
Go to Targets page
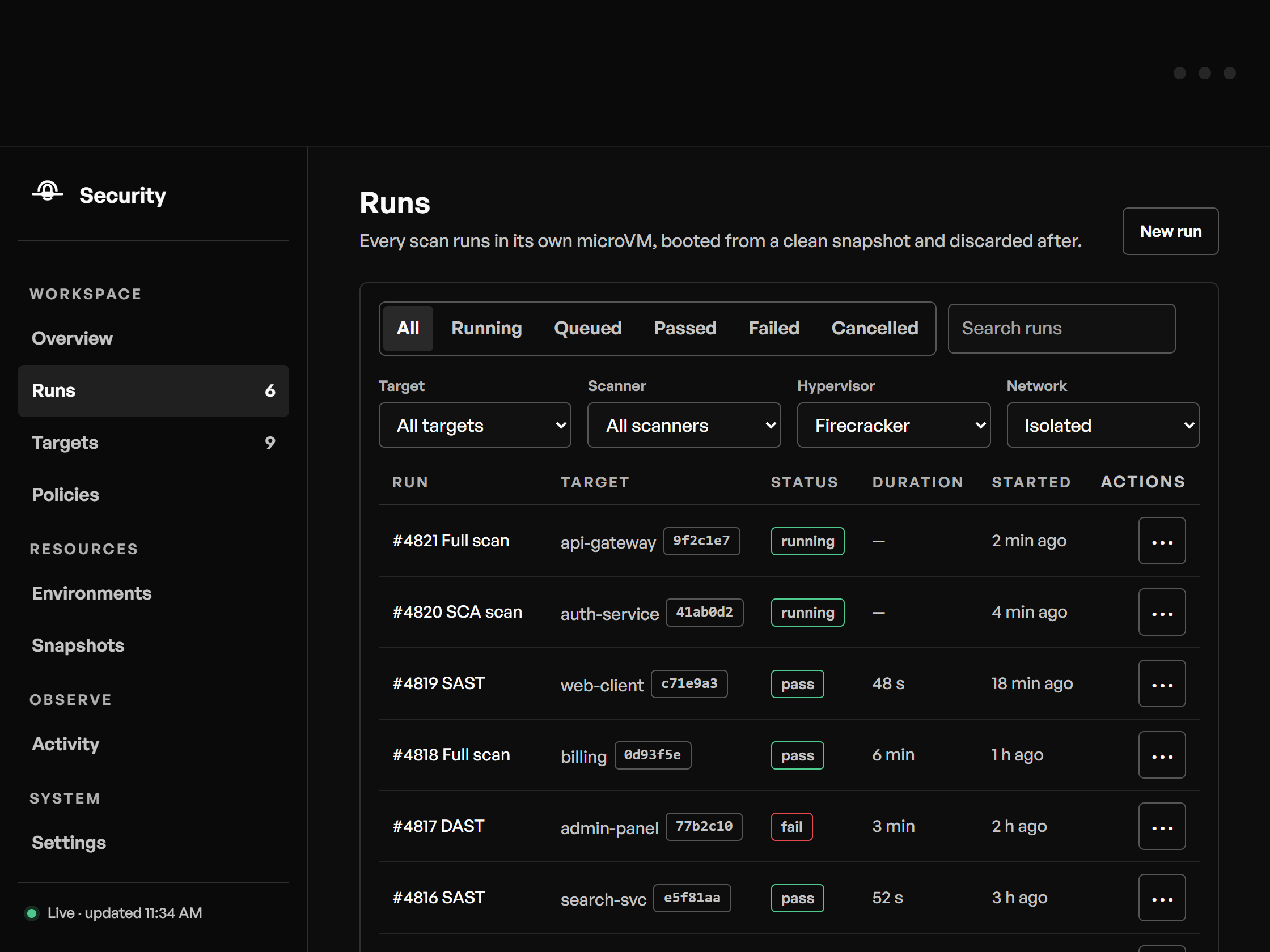pos(153,443)
